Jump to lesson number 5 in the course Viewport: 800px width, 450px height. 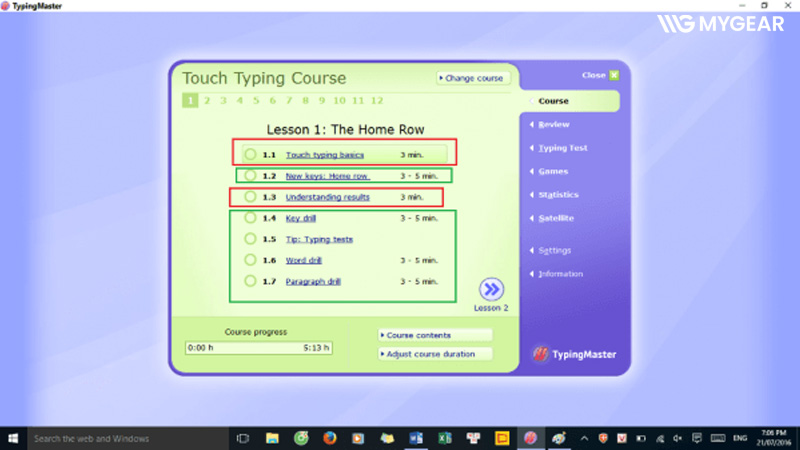click(x=256, y=100)
